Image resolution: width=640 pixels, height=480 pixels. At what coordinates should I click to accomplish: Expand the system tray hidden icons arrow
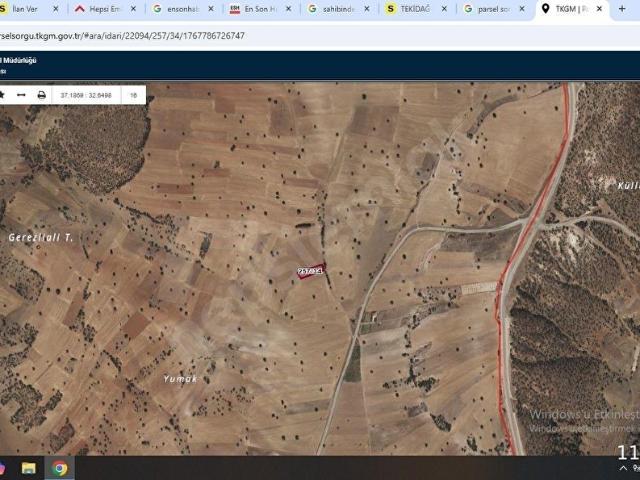pyautogui.click(x=623, y=468)
